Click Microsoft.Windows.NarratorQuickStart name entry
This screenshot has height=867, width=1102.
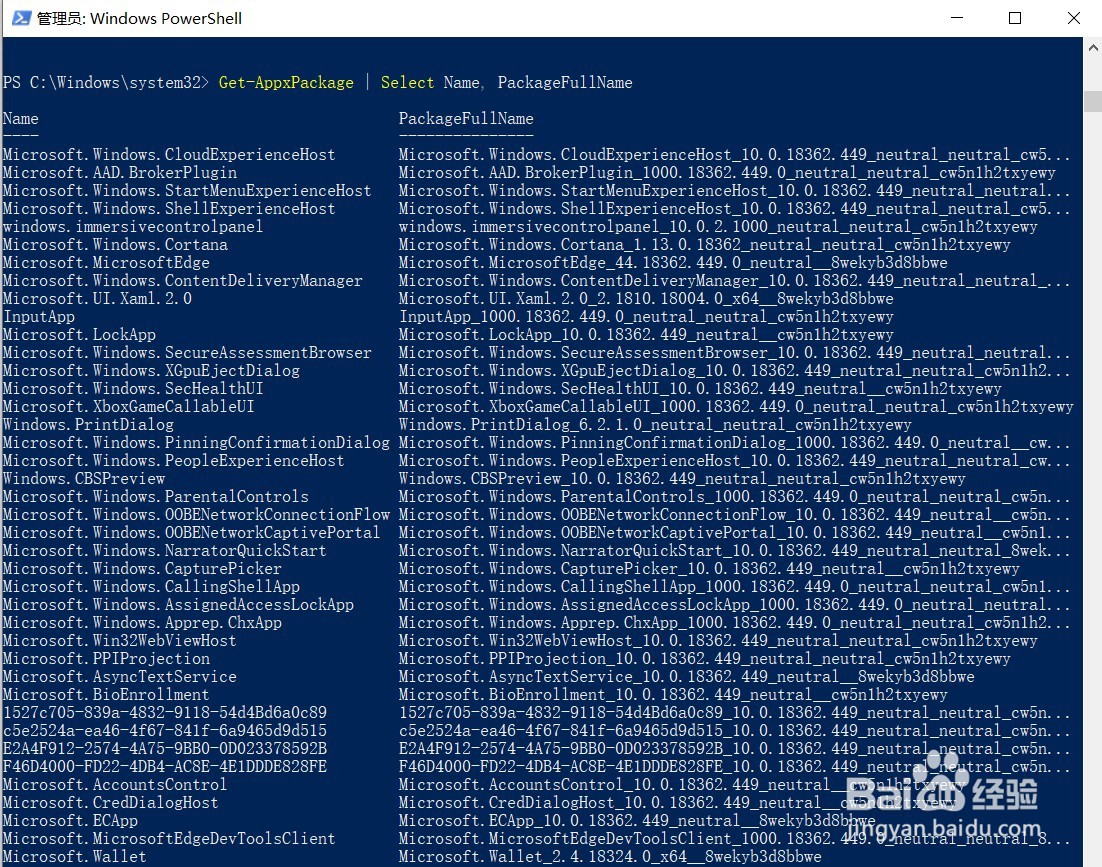coord(164,551)
